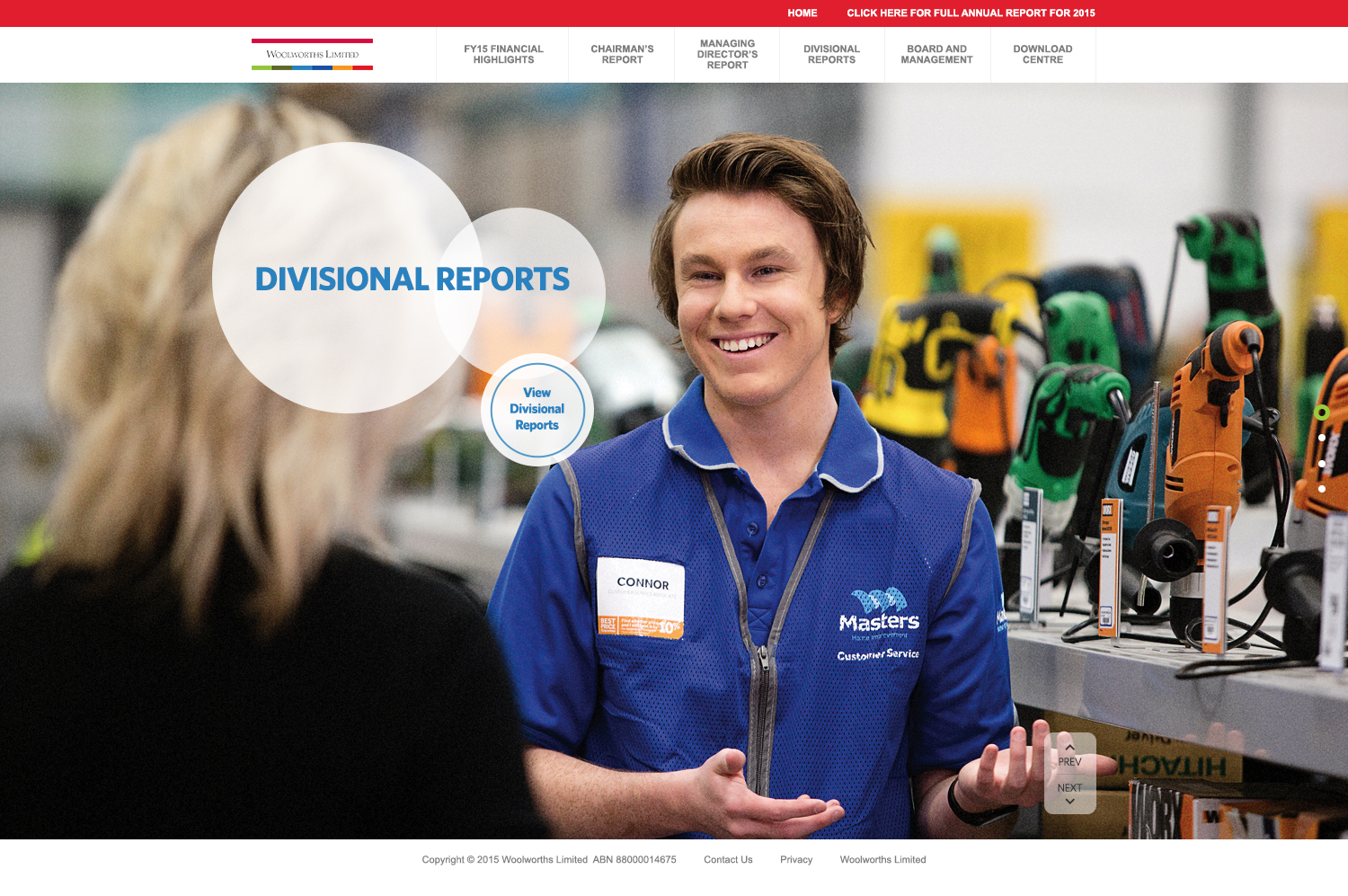This screenshot has height=896, width=1348.
Task: Open Download Centre menu item
Action: 1042,55
